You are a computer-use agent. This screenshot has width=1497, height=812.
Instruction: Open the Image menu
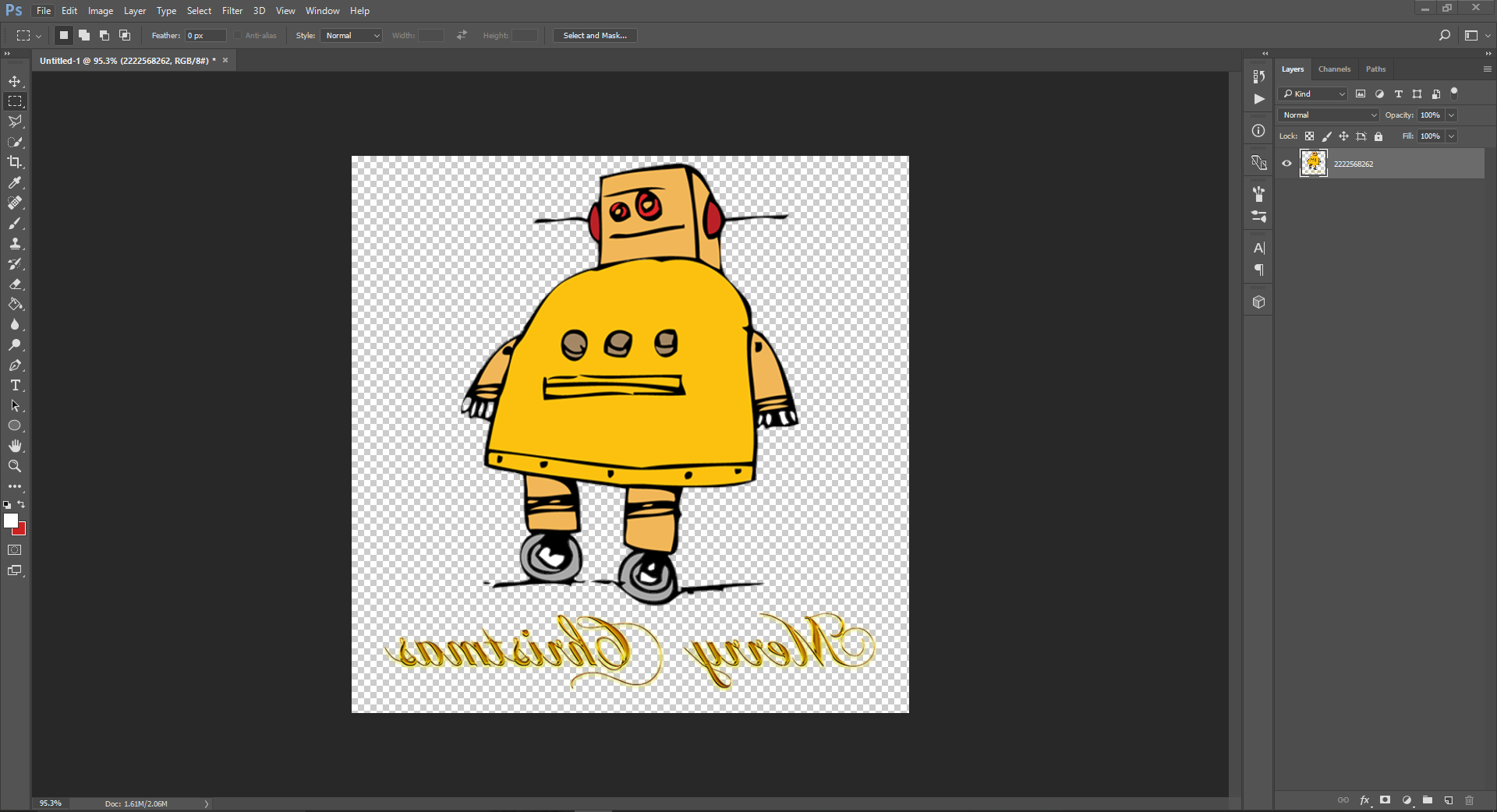101,11
